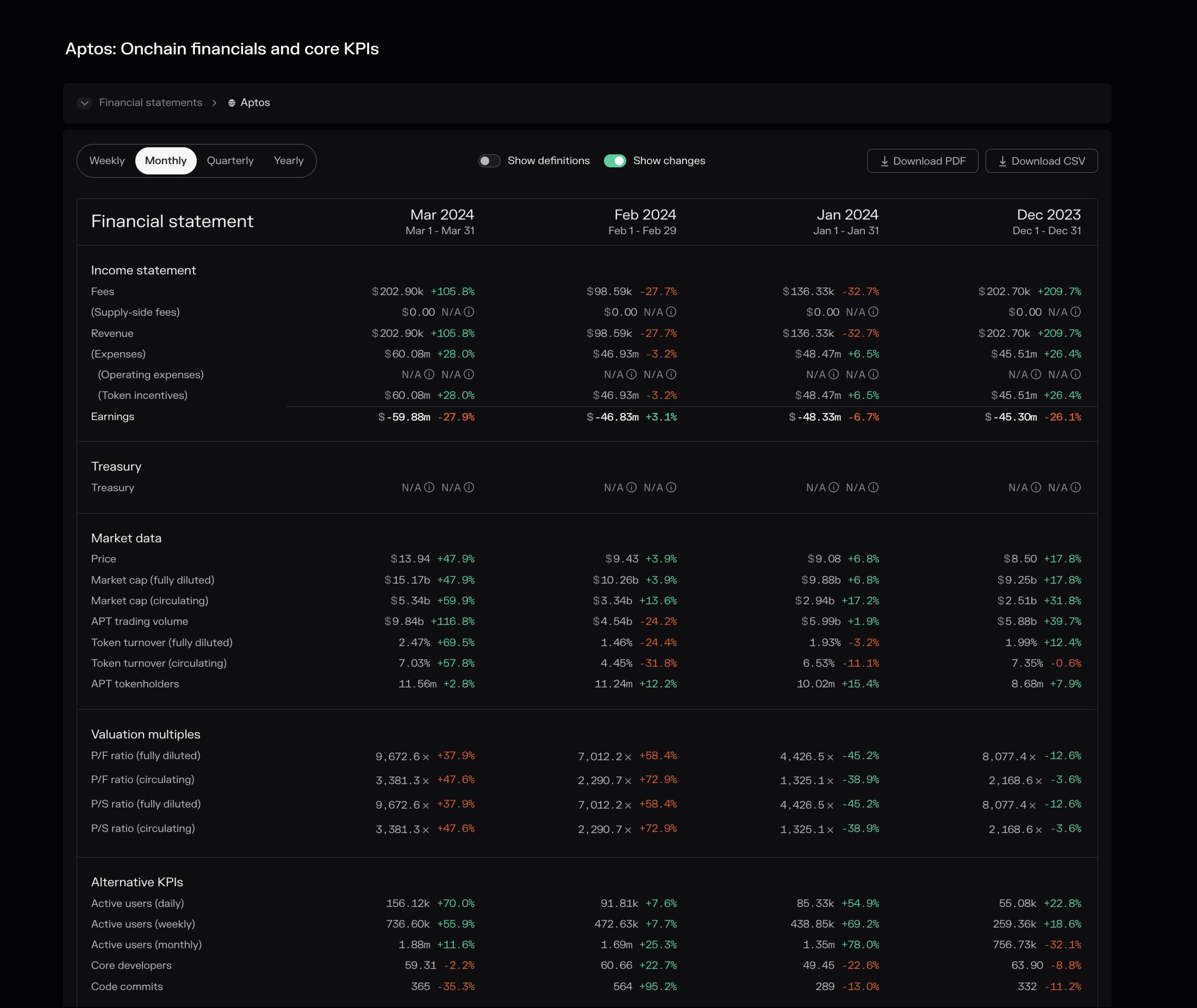The height and width of the screenshot is (1008, 1197).
Task: Click the breadcrumb arrow separator after Financial statements
Action: click(214, 103)
